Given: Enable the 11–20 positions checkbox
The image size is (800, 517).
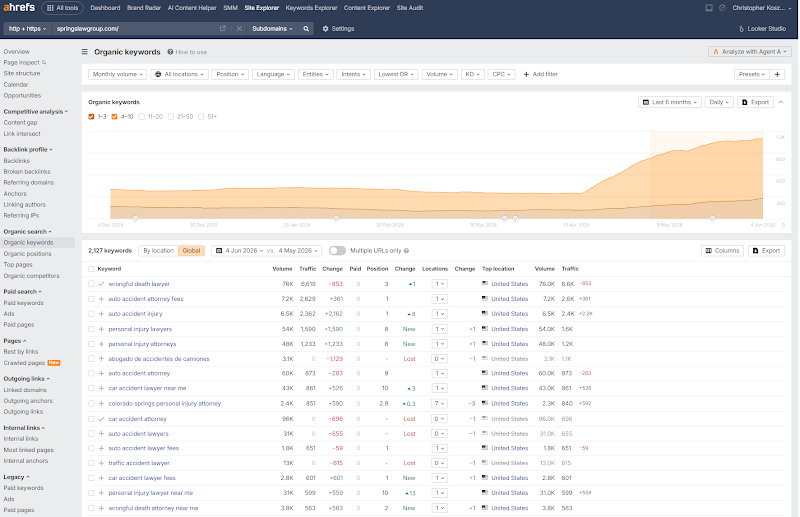Looking at the screenshot, I should (142, 117).
